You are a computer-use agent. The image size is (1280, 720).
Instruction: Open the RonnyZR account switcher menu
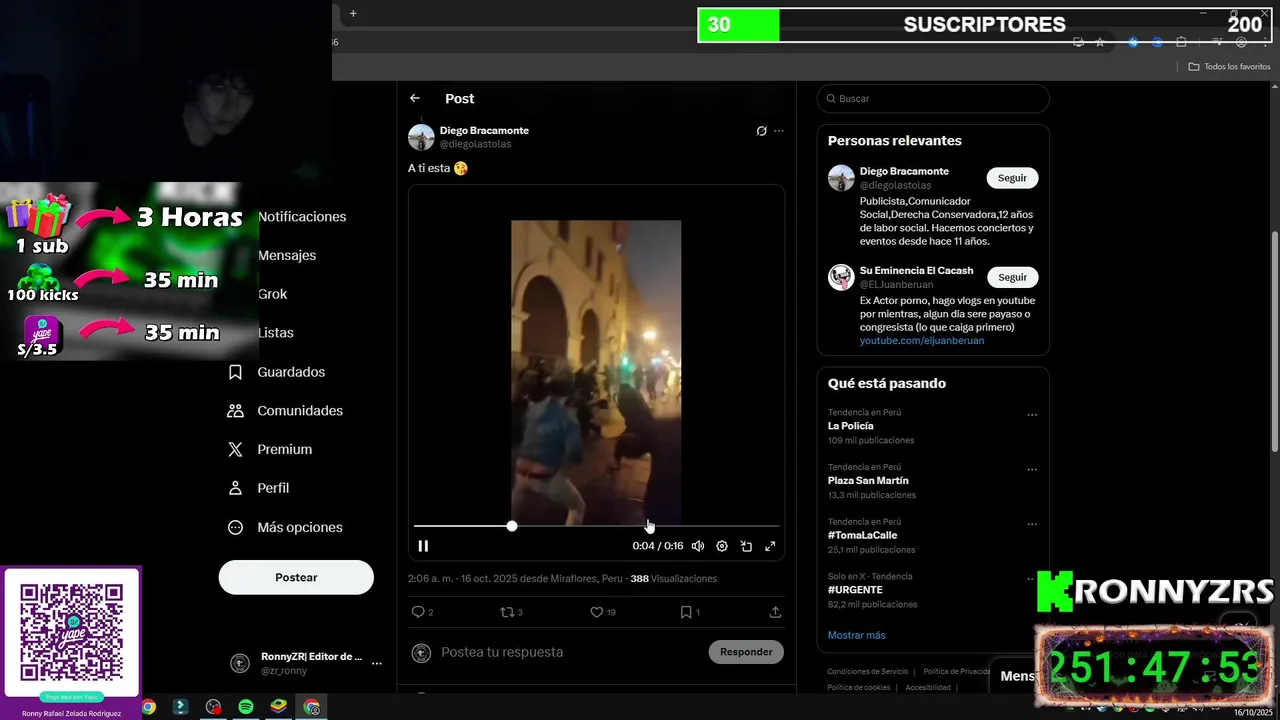pyautogui.click(x=306, y=663)
